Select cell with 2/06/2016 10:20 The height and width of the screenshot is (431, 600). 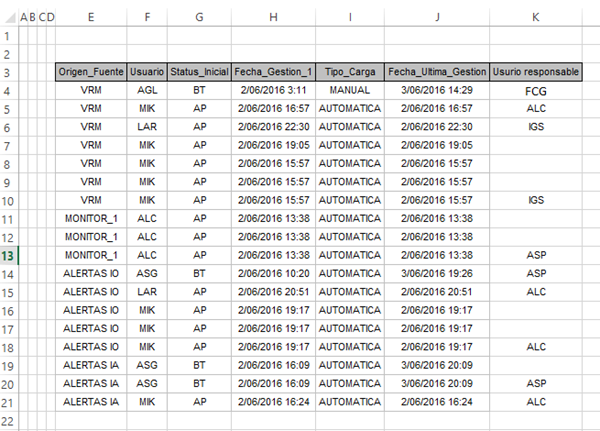(x=273, y=274)
